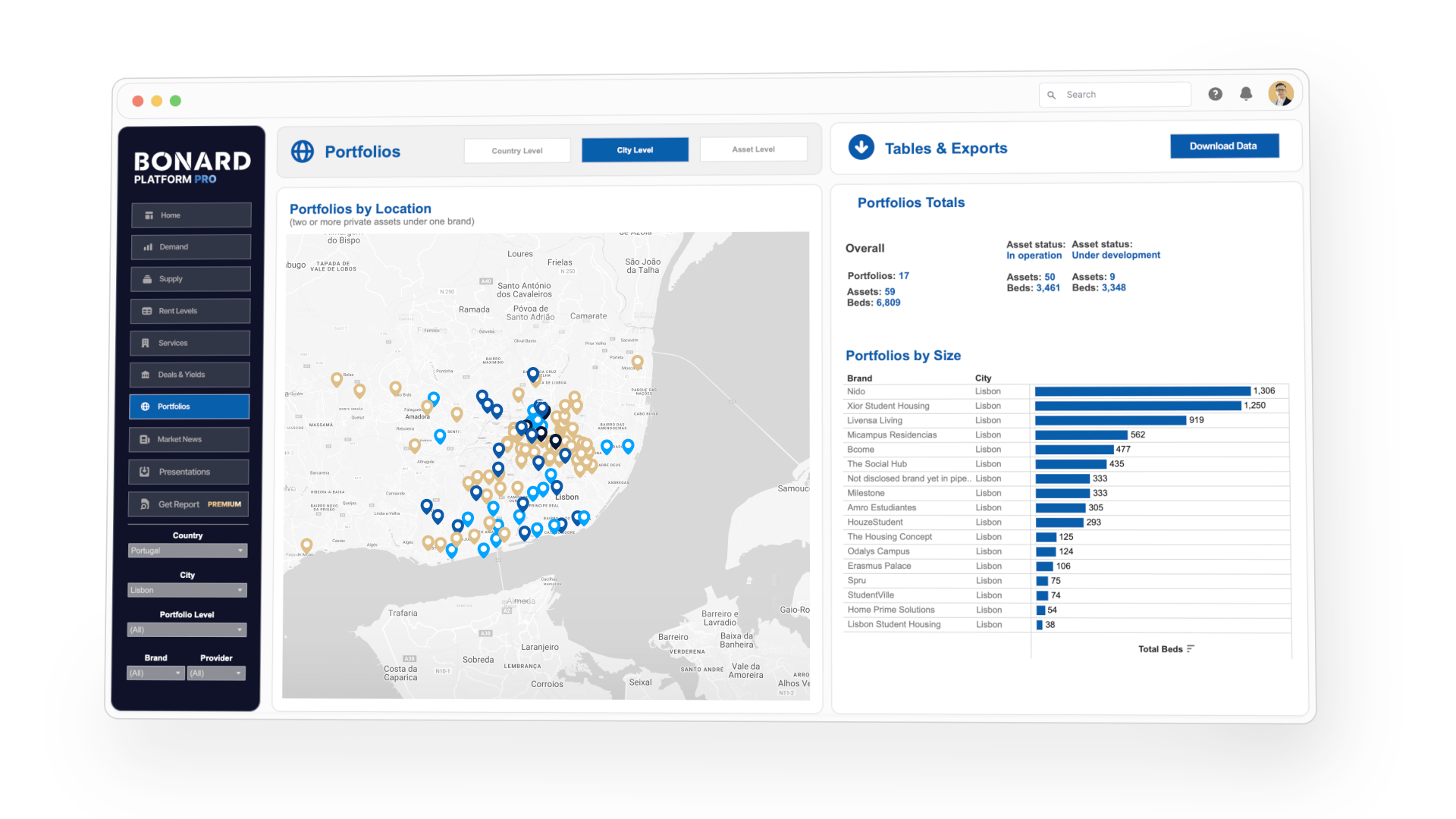The width and height of the screenshot is (1456, 819).
Task: Open the user profile avatar
Action: coord(1281,93)
